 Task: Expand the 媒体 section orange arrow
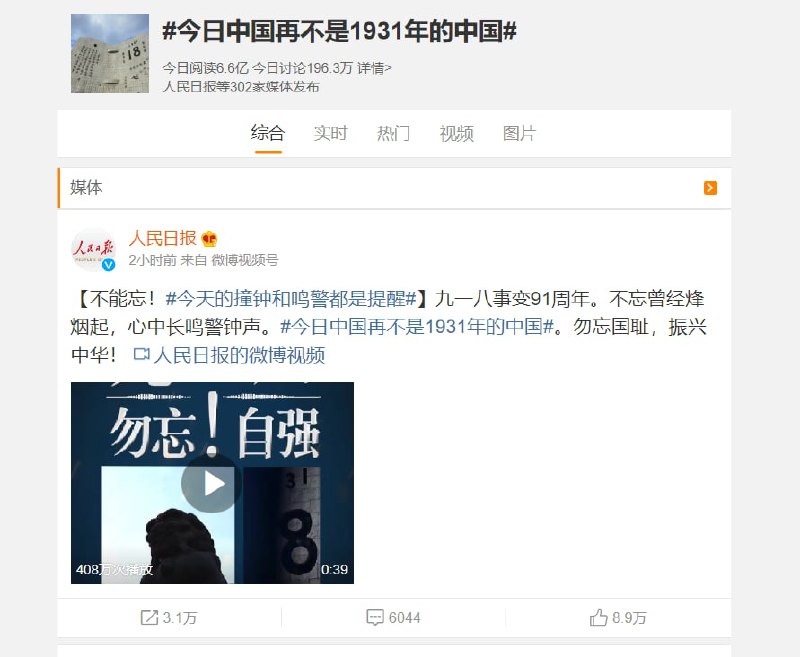(710, 188)
